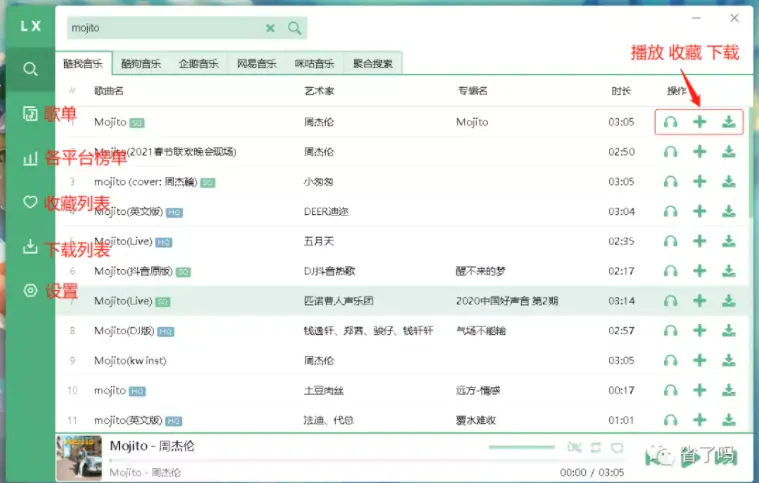Adjust the volume slider in player bar
Viewport: 759px width, 483px height.
(x=522, y=447)
